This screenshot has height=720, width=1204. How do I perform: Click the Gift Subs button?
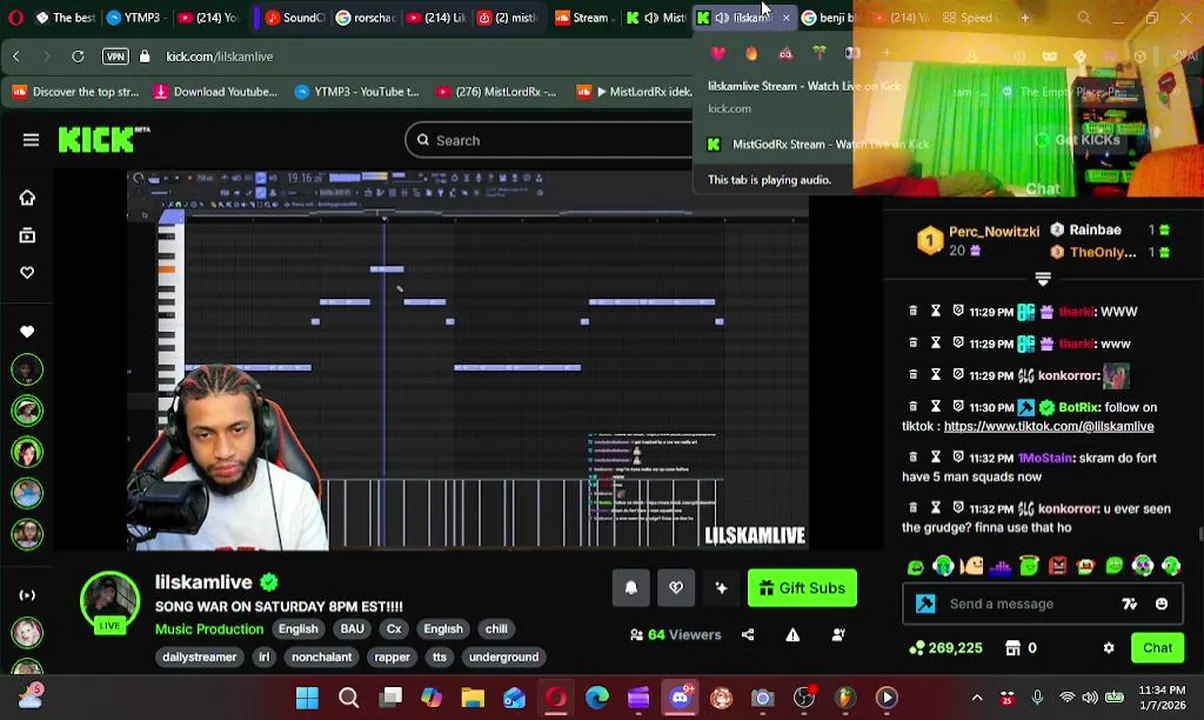(x=802, y=588)
